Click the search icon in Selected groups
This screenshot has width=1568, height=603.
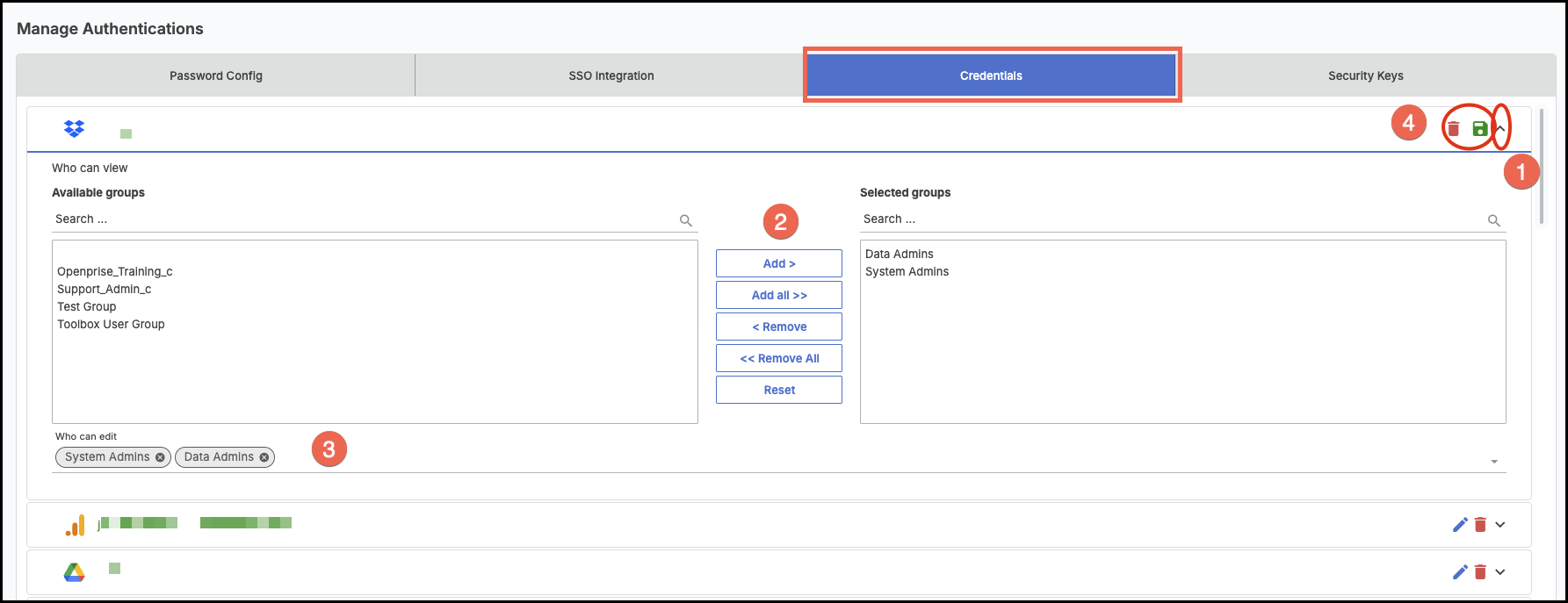pos(1494,220)
